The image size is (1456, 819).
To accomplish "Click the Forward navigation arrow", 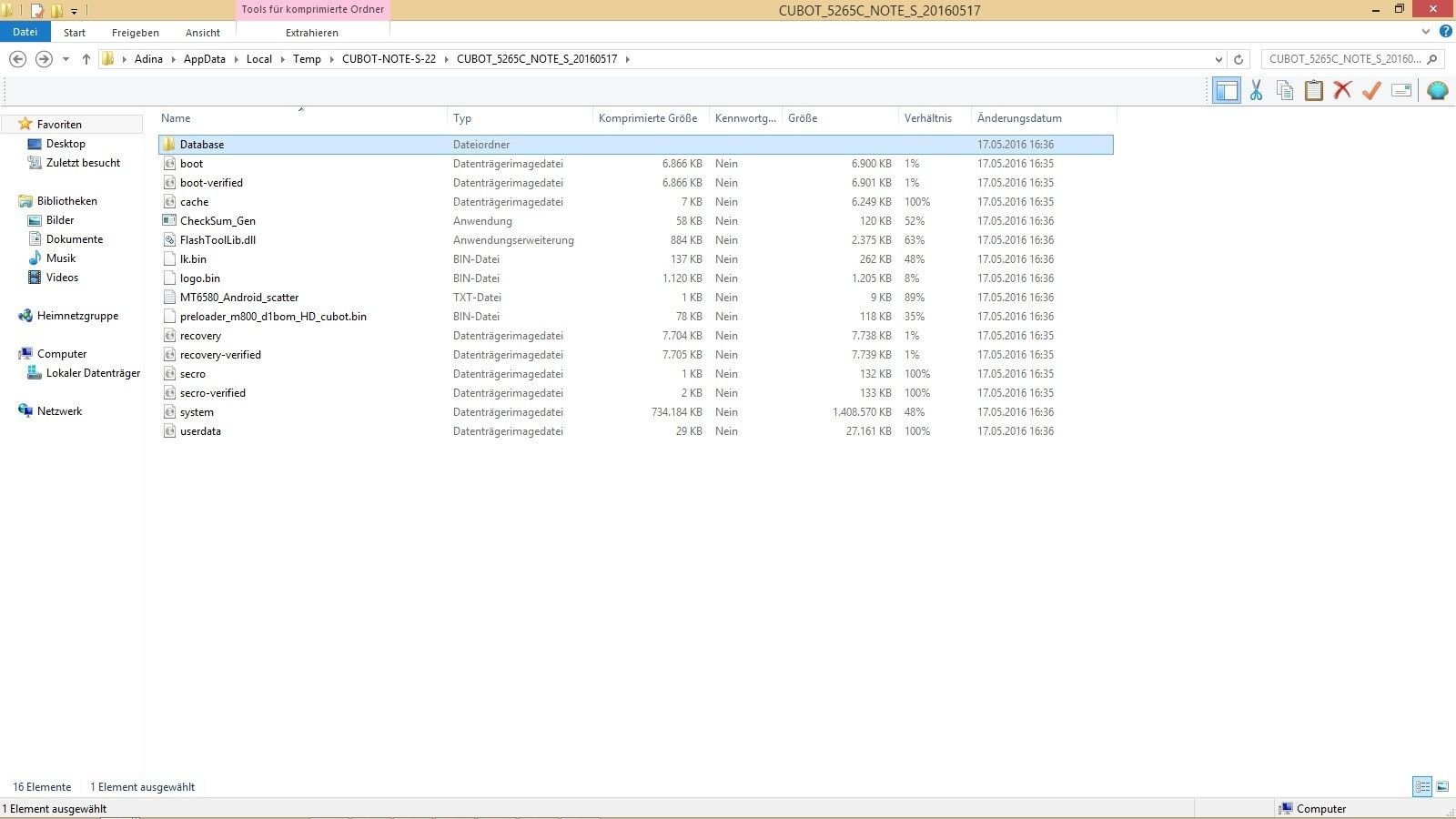I will tap(44, 59).
